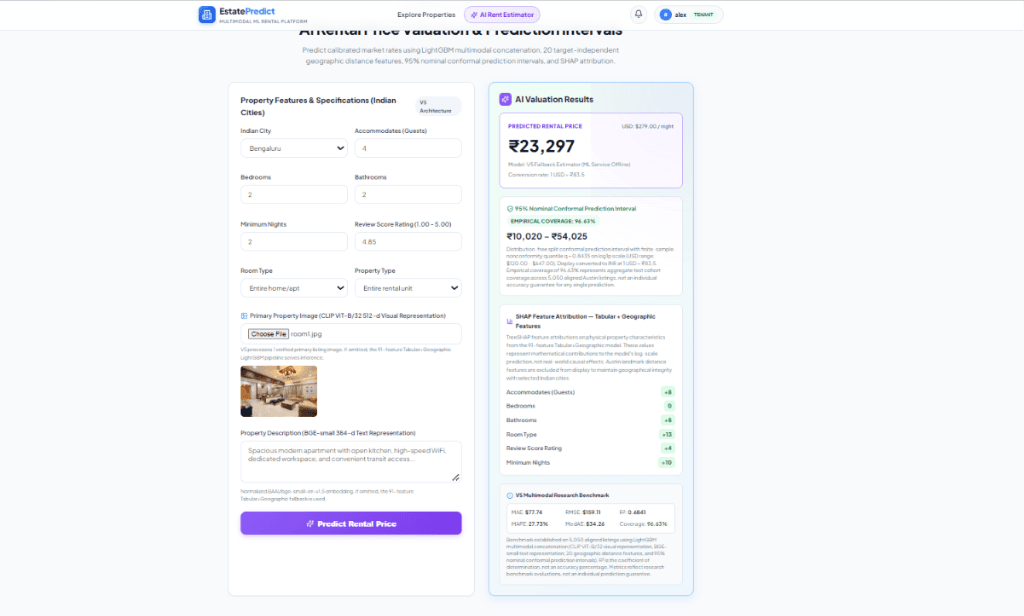This screenshot has height=616, width=1024.
Task: Click the Conformal Prediction Interval check icon
Action: pos(510,208)
